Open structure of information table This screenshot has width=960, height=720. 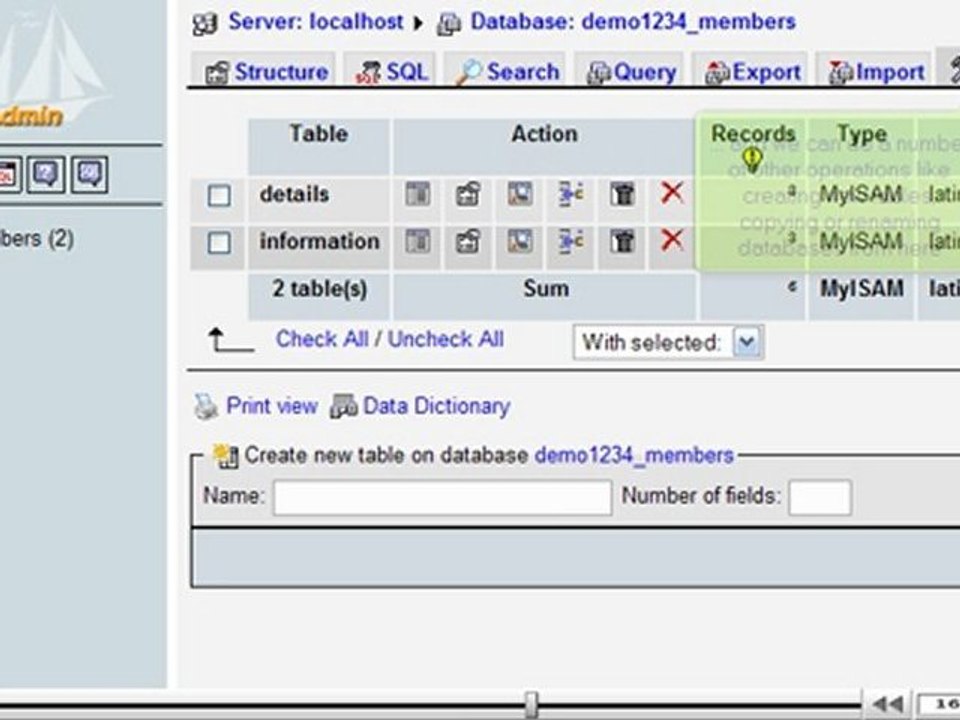(x=468, y=242)
